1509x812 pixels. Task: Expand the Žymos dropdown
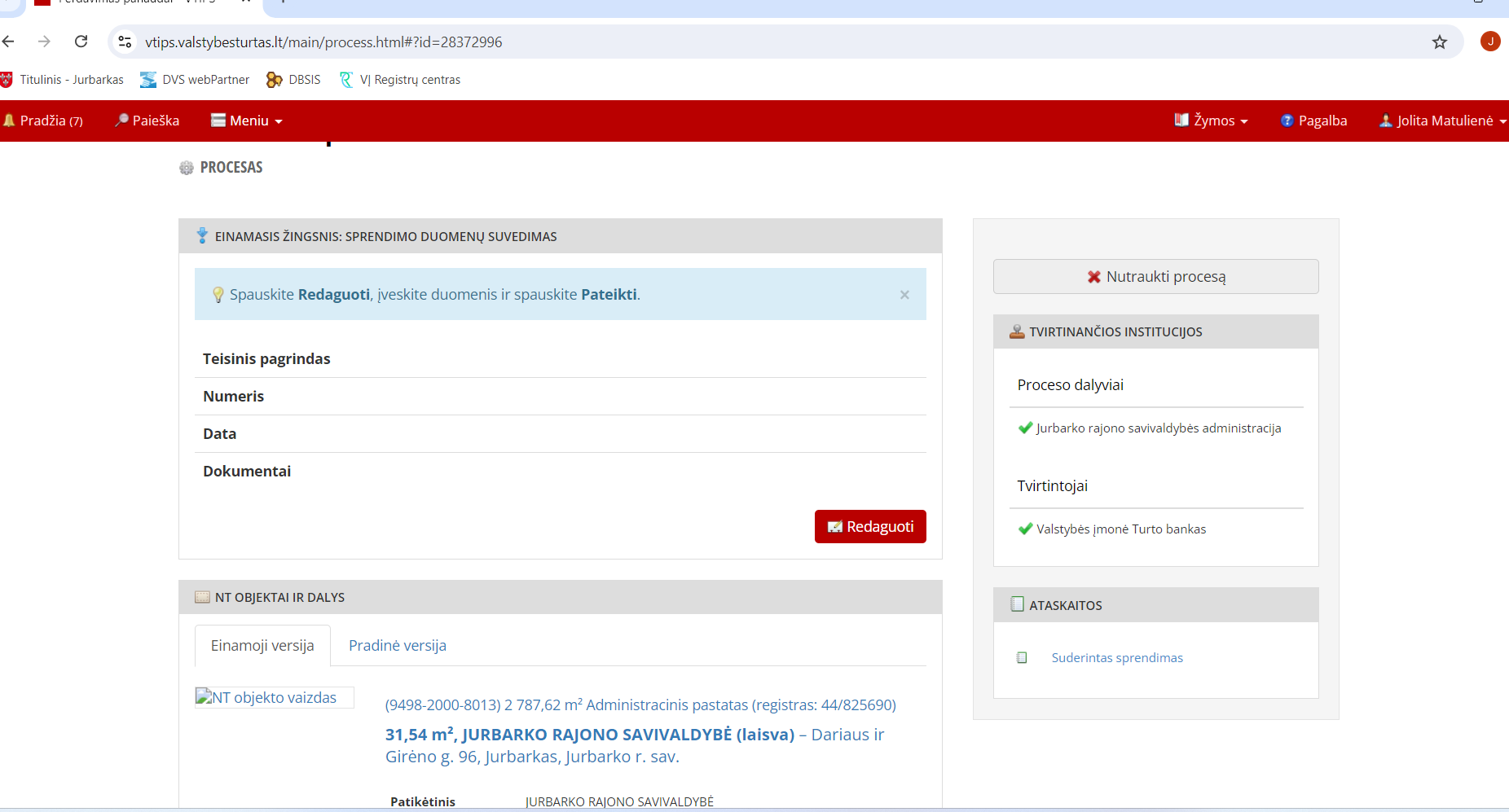(x=1212, y=121)
